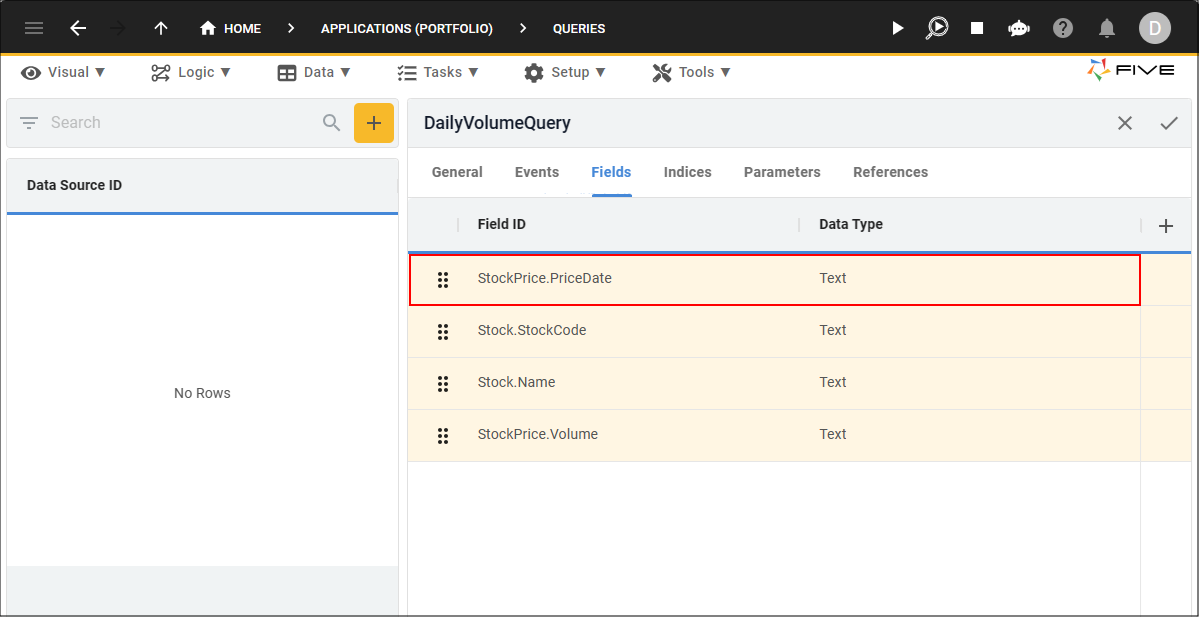This screenshot has height=617, width=1199.
Task: Select the StockPrice.Volume field
Action: [x=538, y=434]
